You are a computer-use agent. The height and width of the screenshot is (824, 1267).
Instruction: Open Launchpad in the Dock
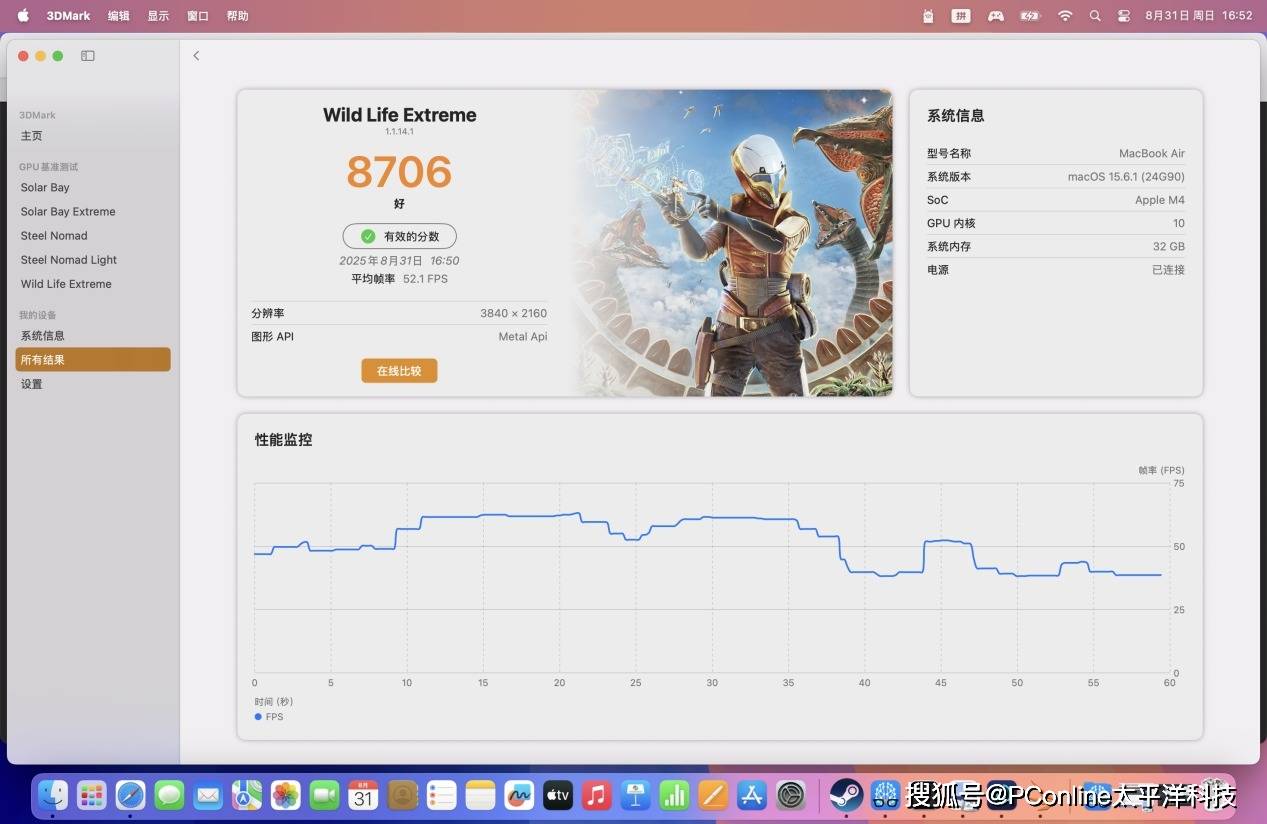tap(92, 795)
